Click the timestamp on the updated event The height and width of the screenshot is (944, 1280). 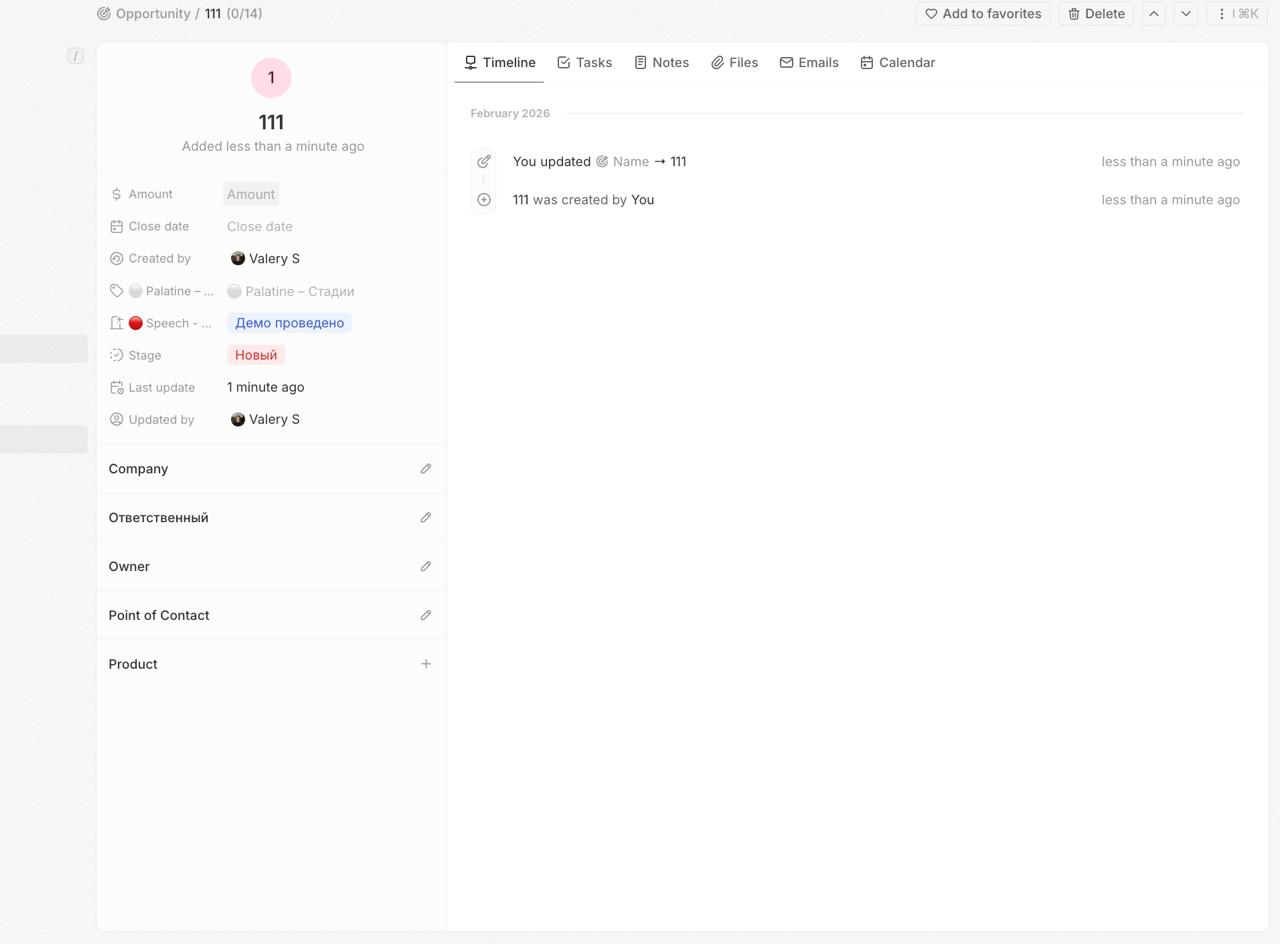coord(1171,161)
